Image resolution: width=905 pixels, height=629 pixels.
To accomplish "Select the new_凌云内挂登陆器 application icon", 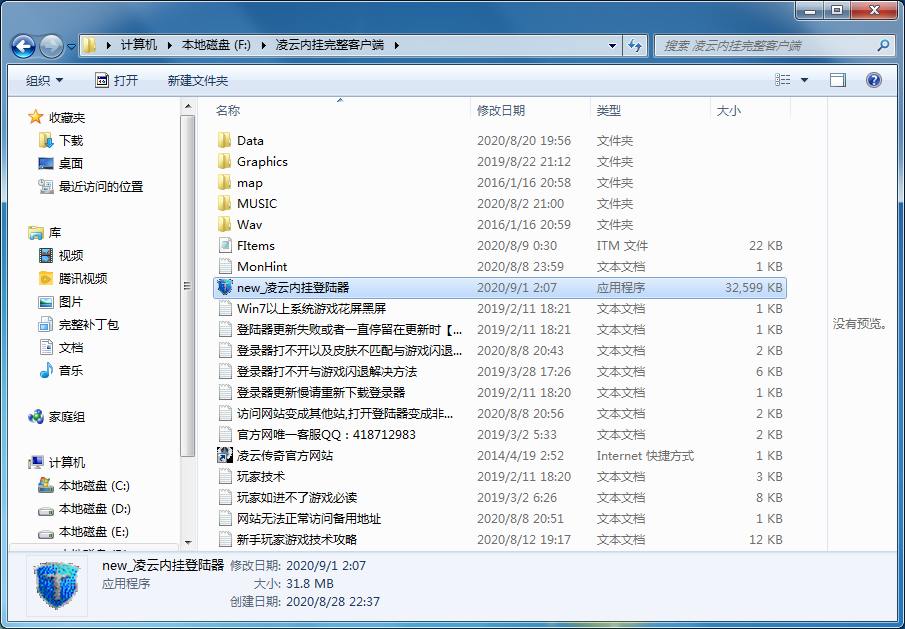I will tap(225, 287).
